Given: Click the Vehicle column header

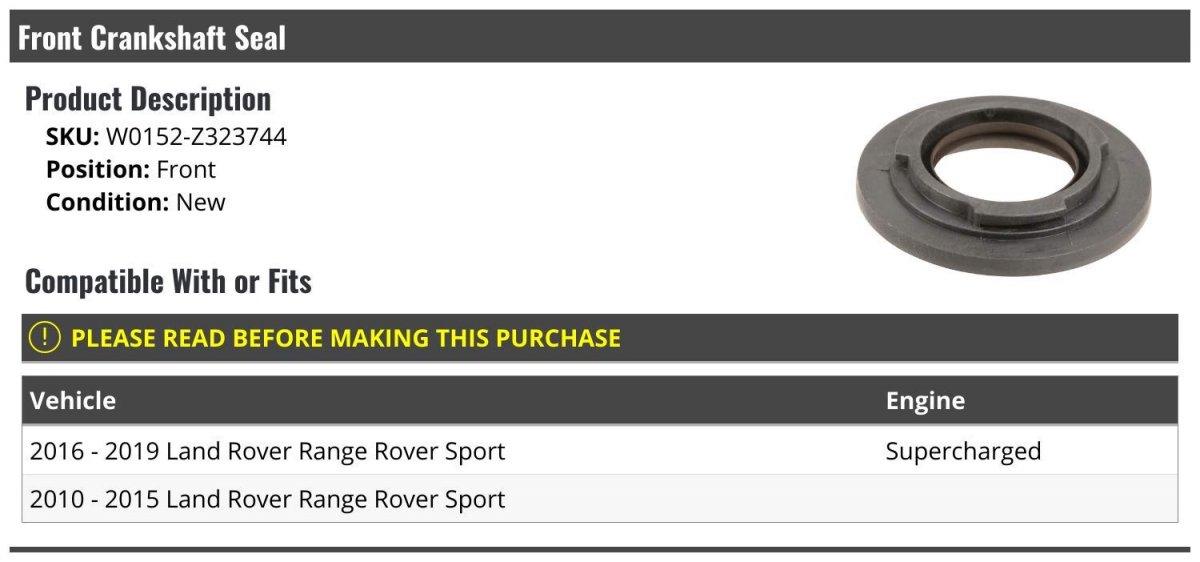Looking at the screenshot, I should tap(73, 401).
